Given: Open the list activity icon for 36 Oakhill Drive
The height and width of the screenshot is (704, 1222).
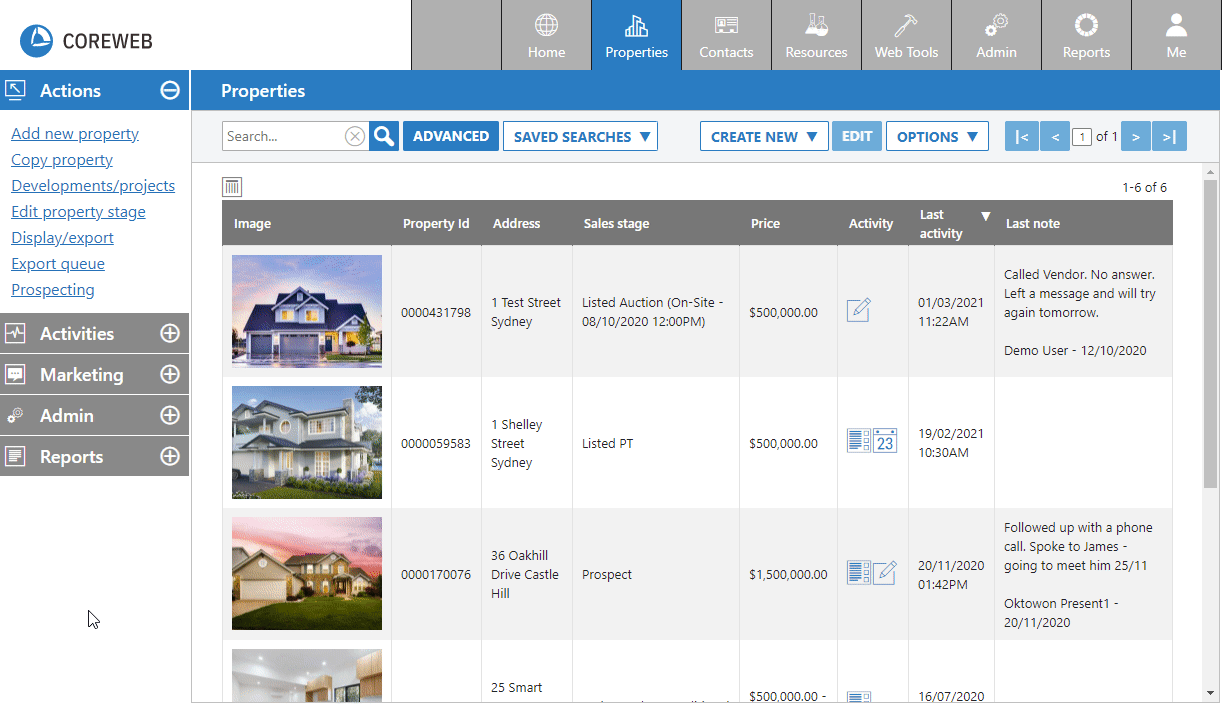Looking at the screenshot, I should coord(858,573).
